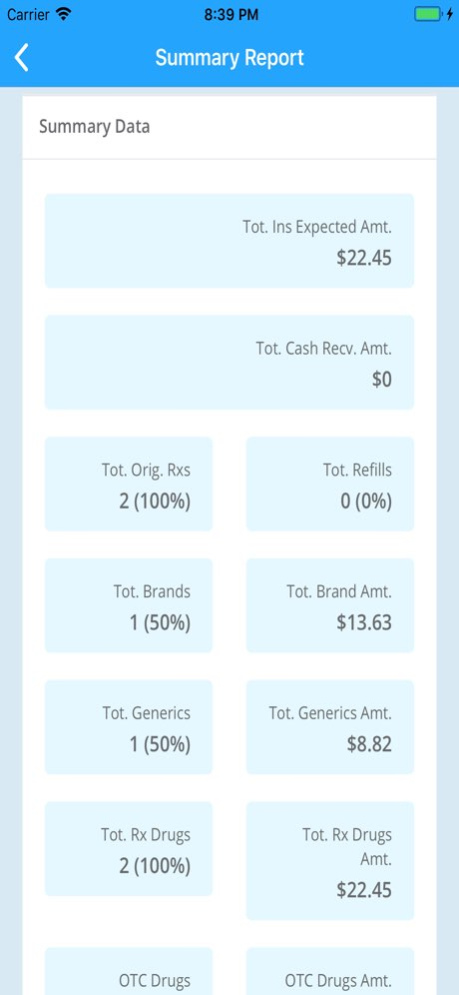Tap the OTC Drugs Amt. tile
459x995 pixels.
330,971
